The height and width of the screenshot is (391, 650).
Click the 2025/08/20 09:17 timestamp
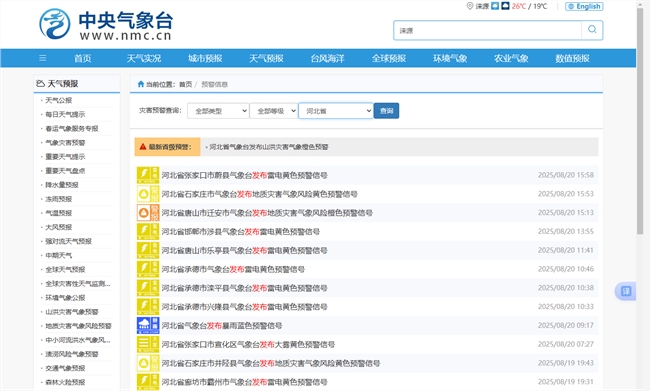pyautogui.click(x=566, y=325)
